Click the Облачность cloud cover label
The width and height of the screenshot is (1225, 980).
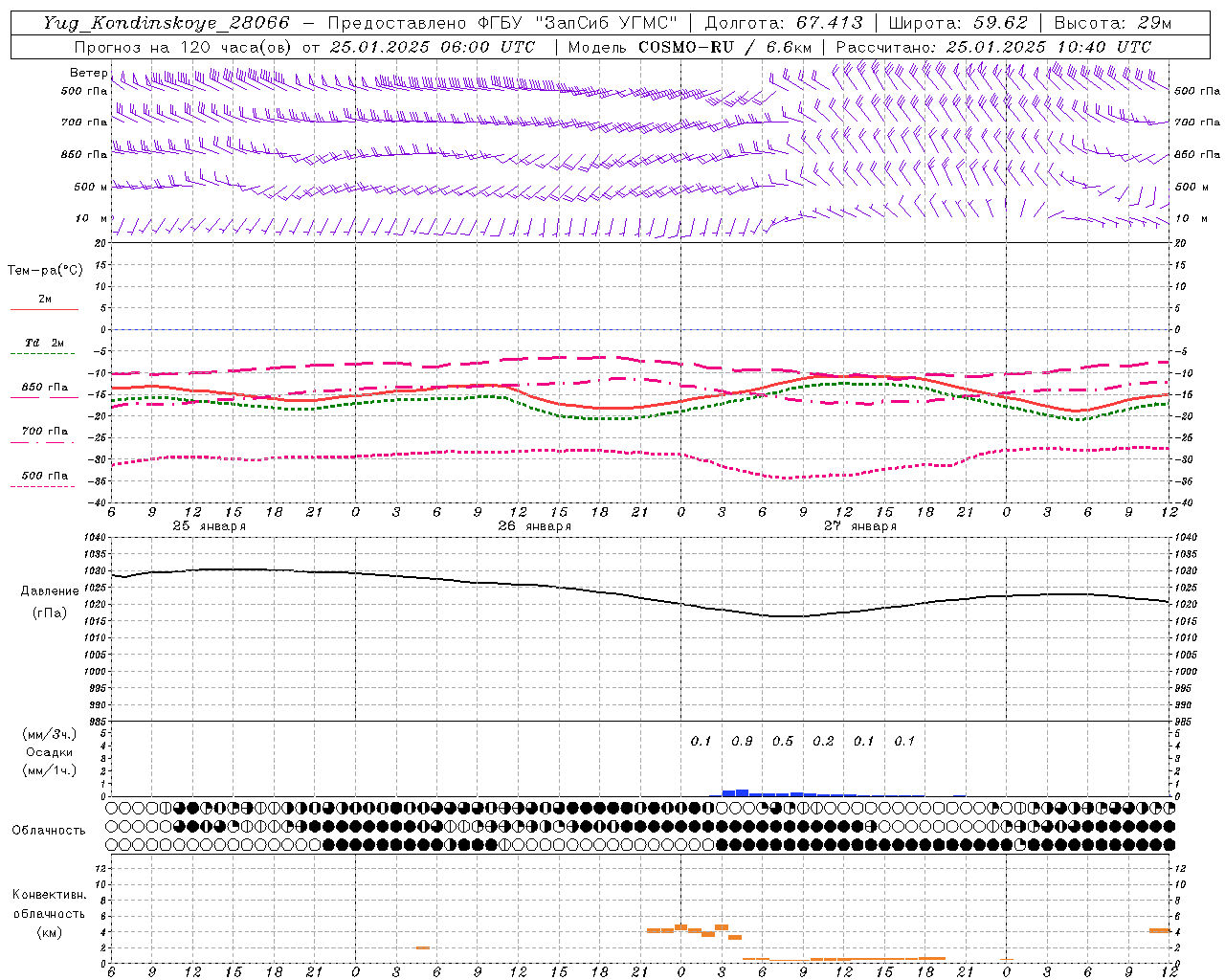49,831
